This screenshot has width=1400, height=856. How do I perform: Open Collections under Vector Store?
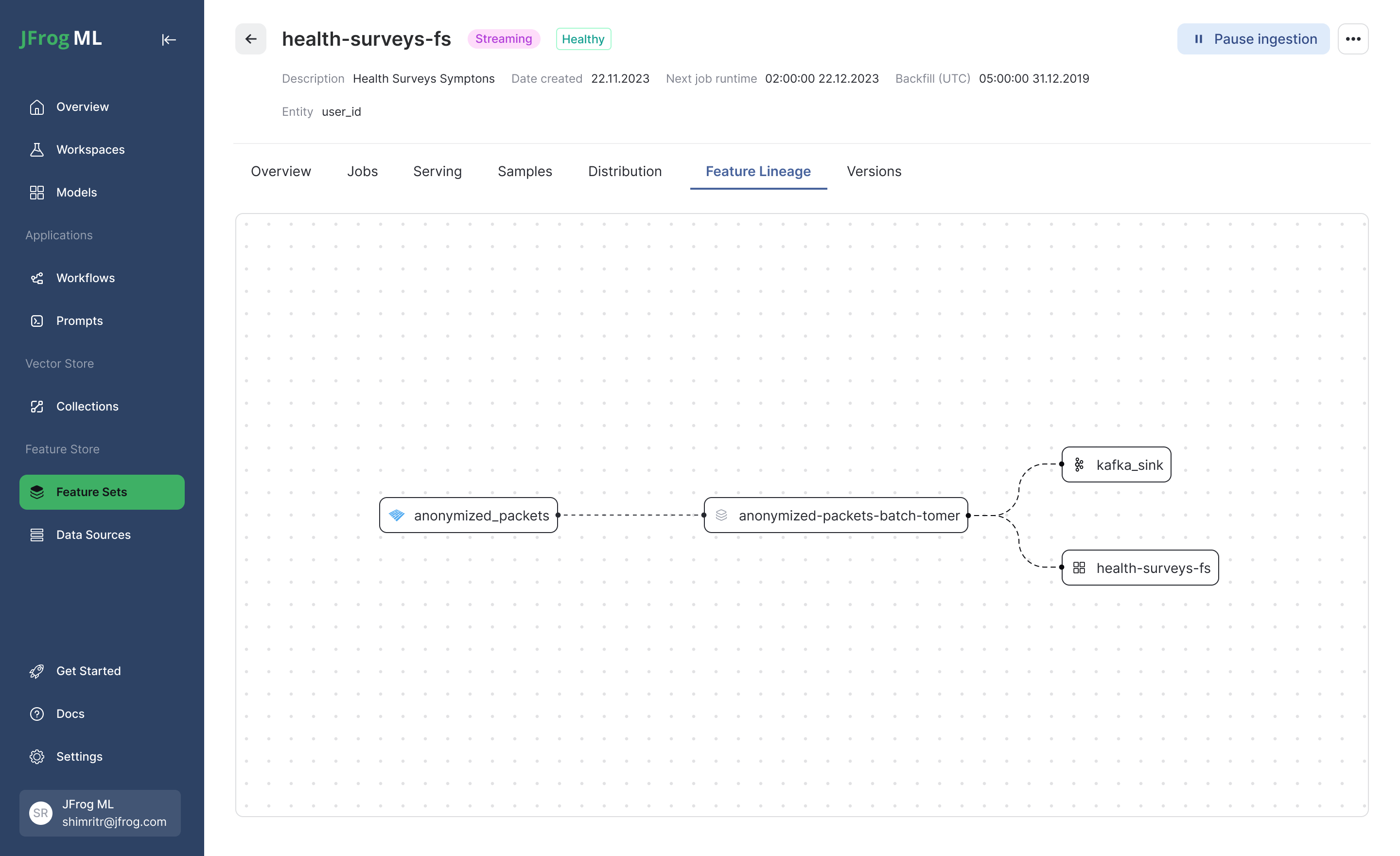[102, 407]
